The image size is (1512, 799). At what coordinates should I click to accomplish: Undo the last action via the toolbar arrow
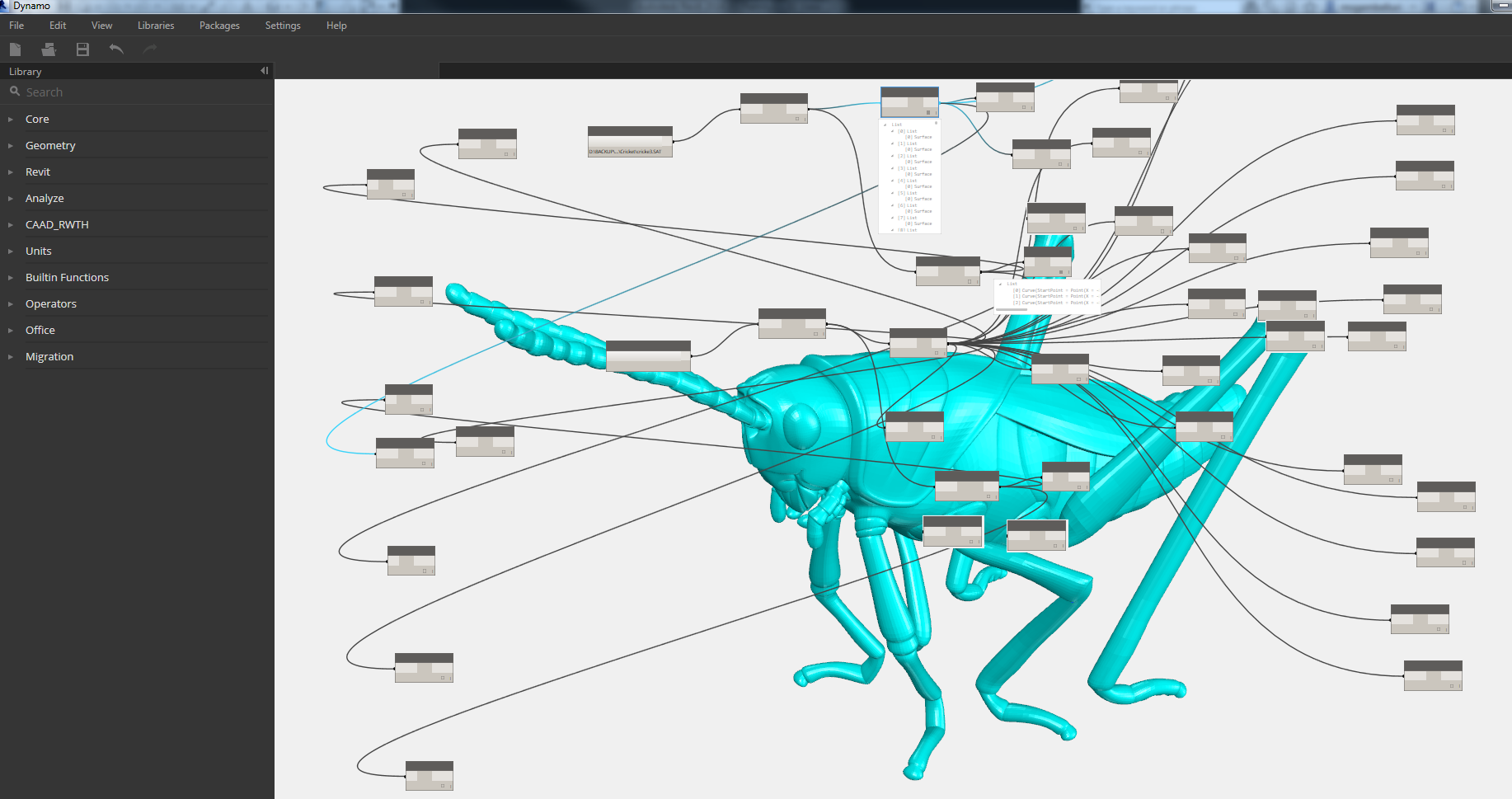click(x=116, y=49)
